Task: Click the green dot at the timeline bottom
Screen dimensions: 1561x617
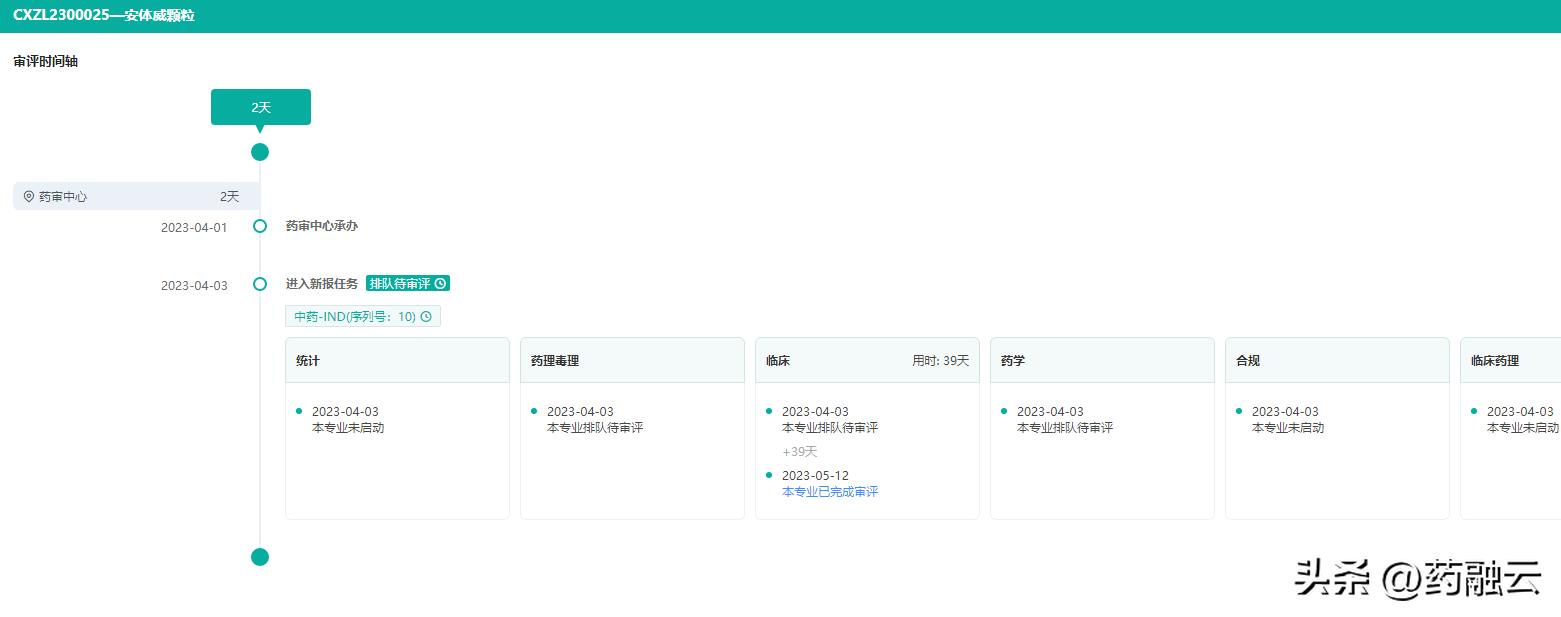Action: (260, 557)
